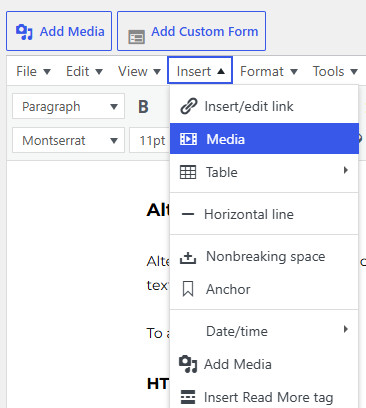Open the View menu
The height and width of the screenshot is (408, 366).
click(x=139, y=71)
